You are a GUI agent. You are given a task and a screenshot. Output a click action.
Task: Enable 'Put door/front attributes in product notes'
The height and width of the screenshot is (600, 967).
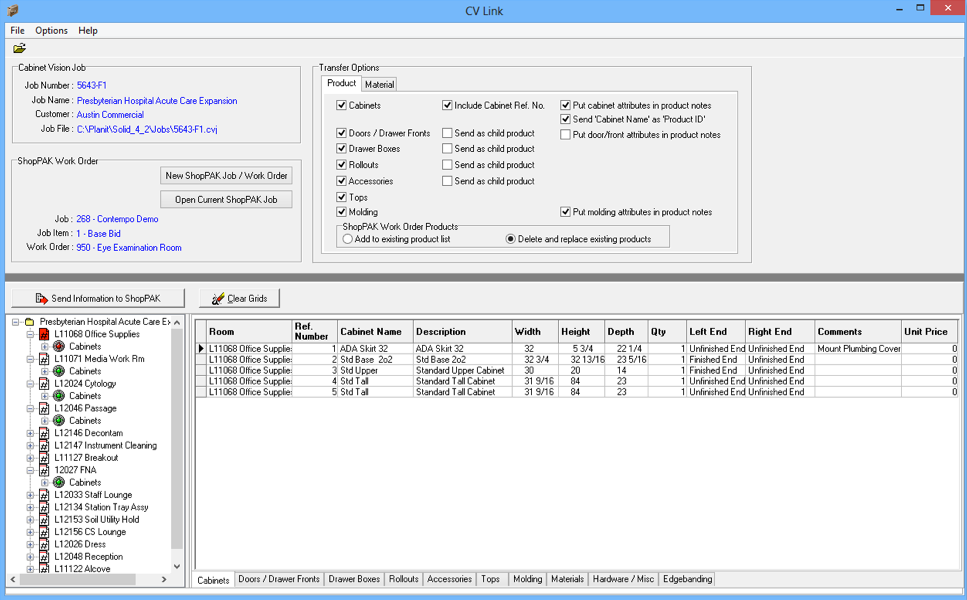click(x=566, y=135)
